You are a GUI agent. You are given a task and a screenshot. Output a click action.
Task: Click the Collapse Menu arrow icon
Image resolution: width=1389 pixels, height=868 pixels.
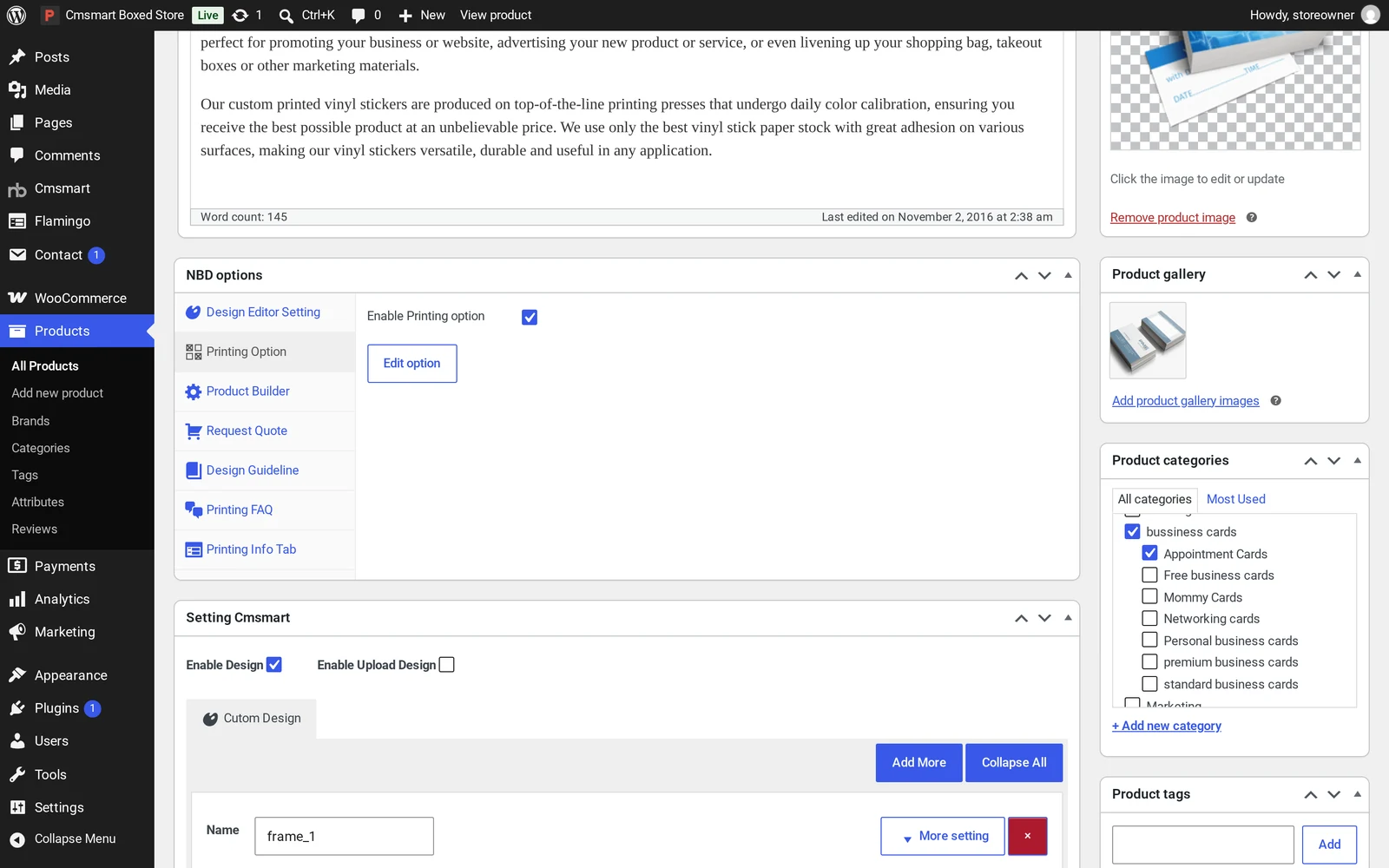click(x=17, y=839)
